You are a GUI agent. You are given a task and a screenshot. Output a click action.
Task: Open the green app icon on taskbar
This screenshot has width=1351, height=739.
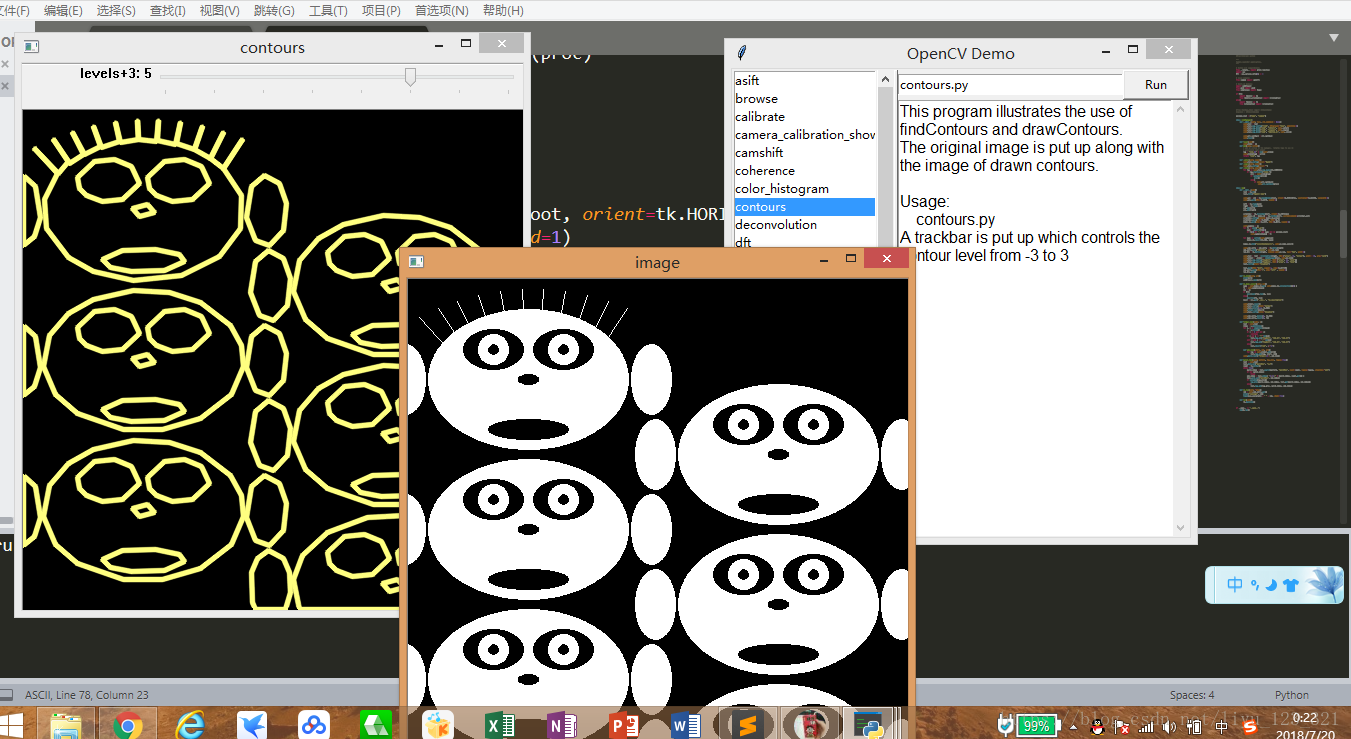coord(376,725)
